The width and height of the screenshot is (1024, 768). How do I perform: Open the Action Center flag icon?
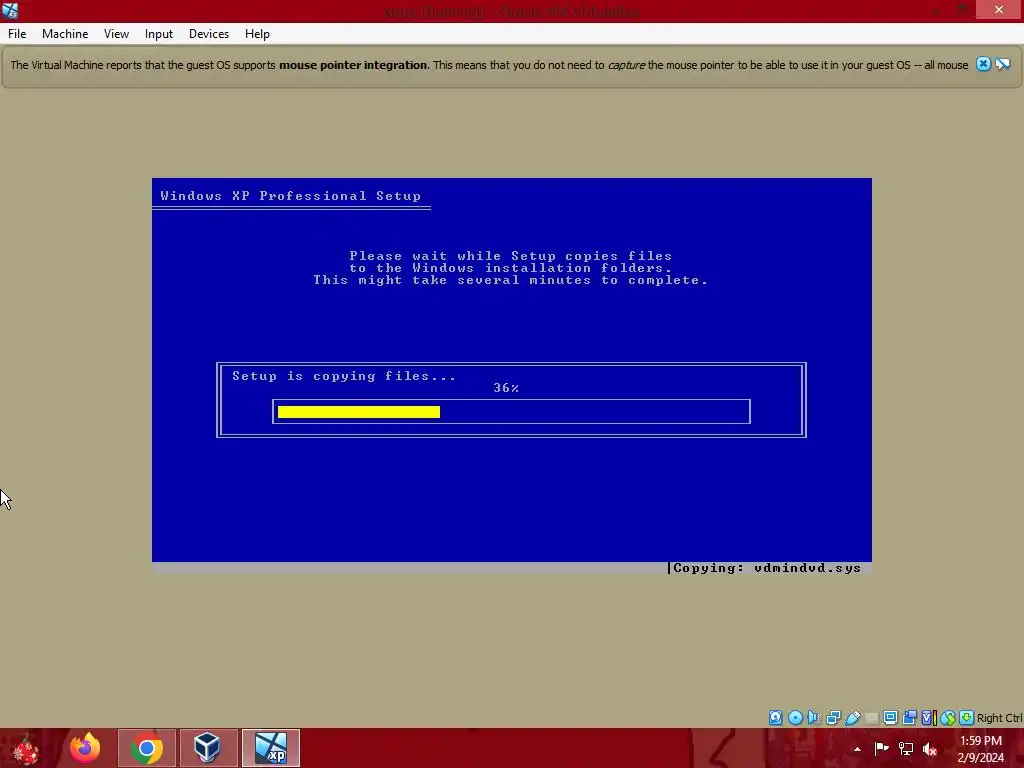(x=881, y=748)
